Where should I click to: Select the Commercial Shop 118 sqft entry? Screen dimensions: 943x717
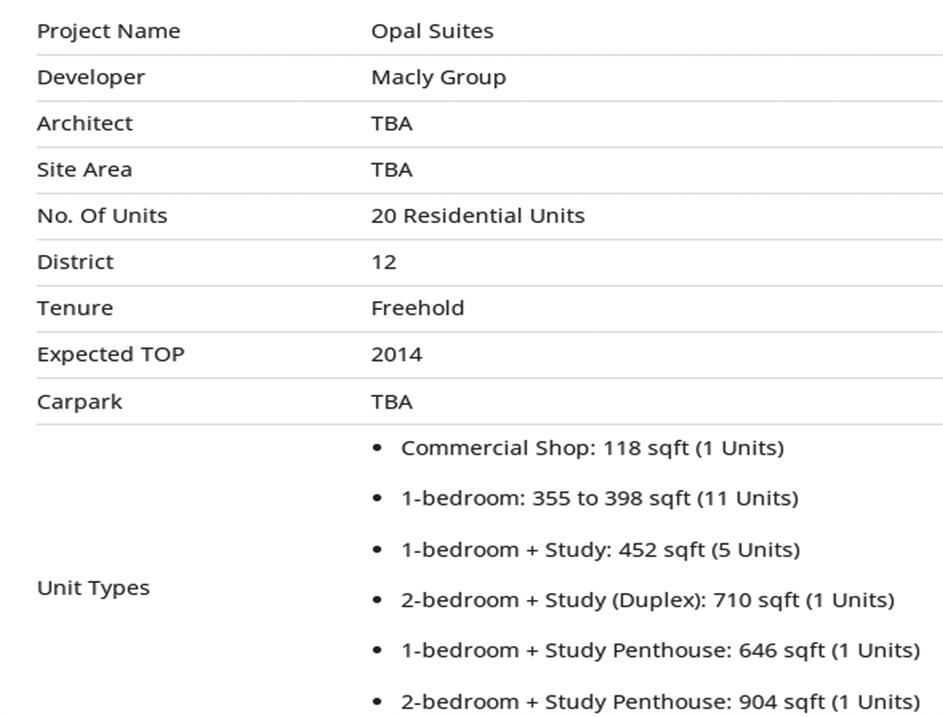coord(592,448)
